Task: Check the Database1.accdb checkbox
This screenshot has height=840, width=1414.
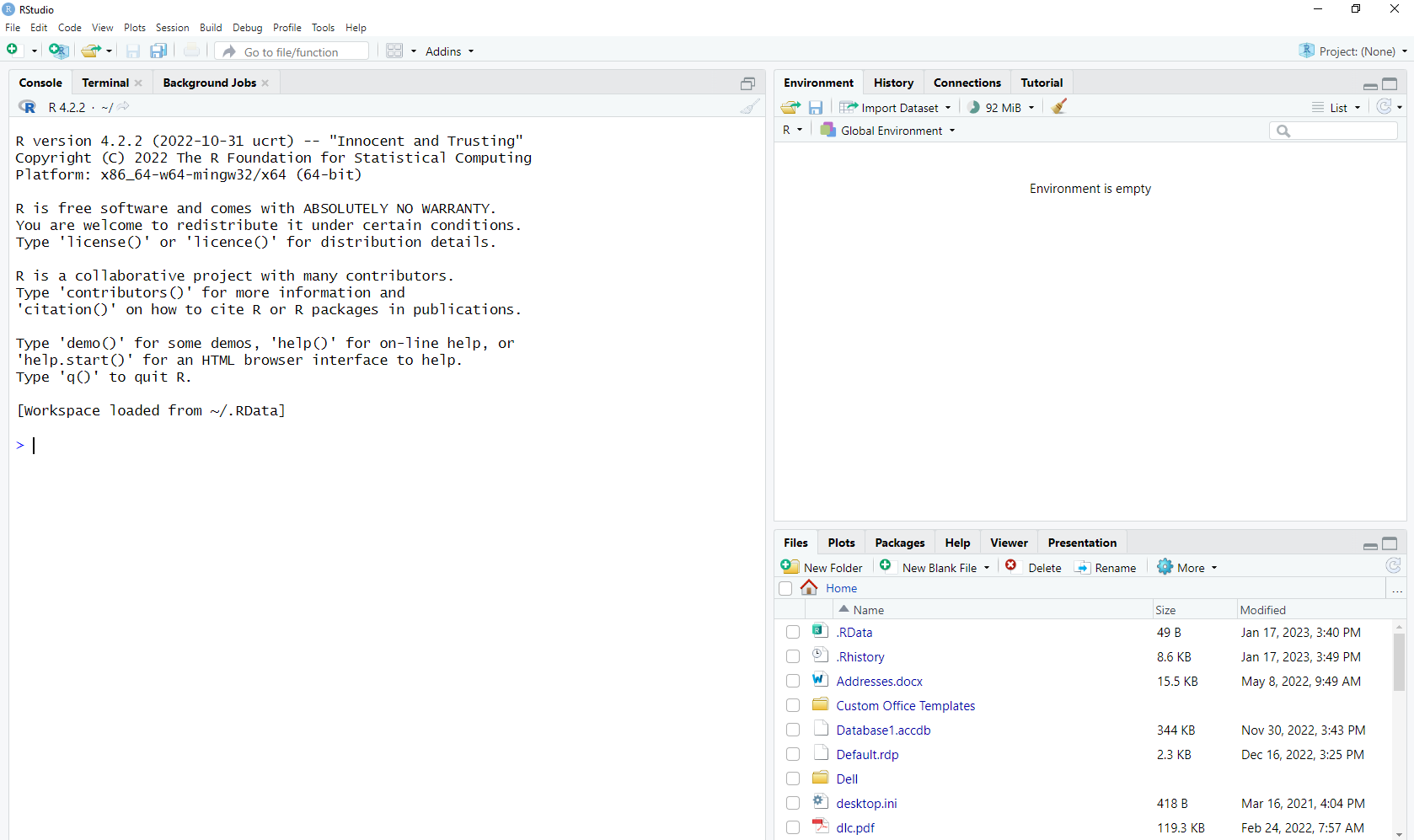Action: pos(793,730)
